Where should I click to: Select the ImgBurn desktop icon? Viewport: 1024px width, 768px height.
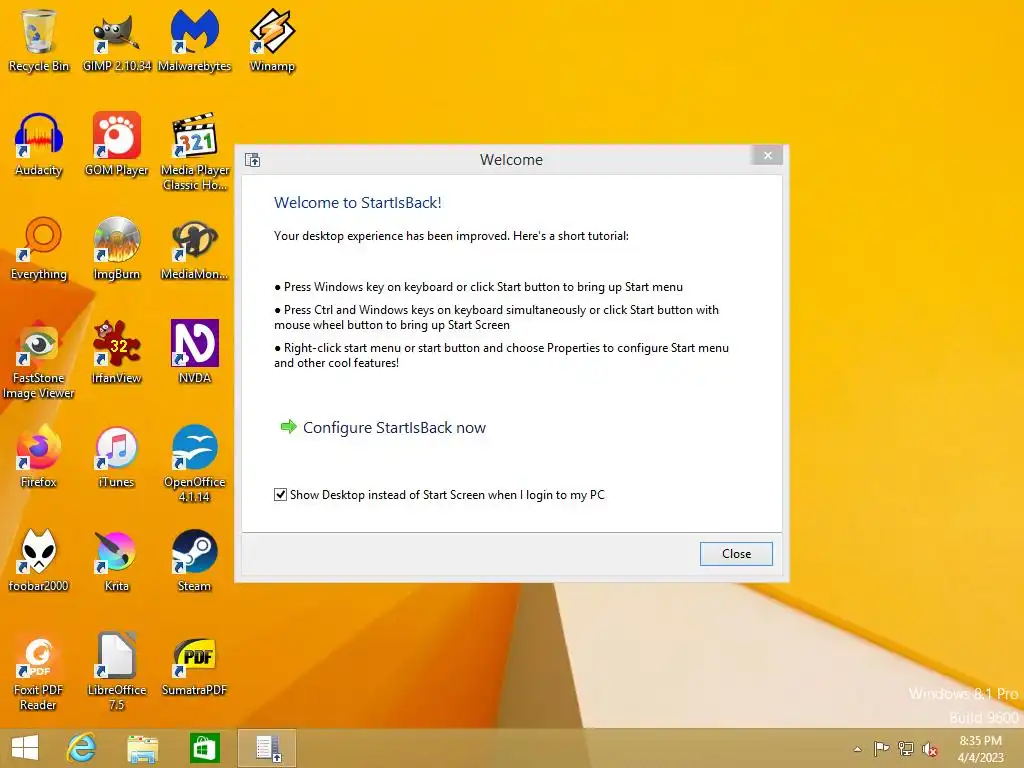coord(116,248)
